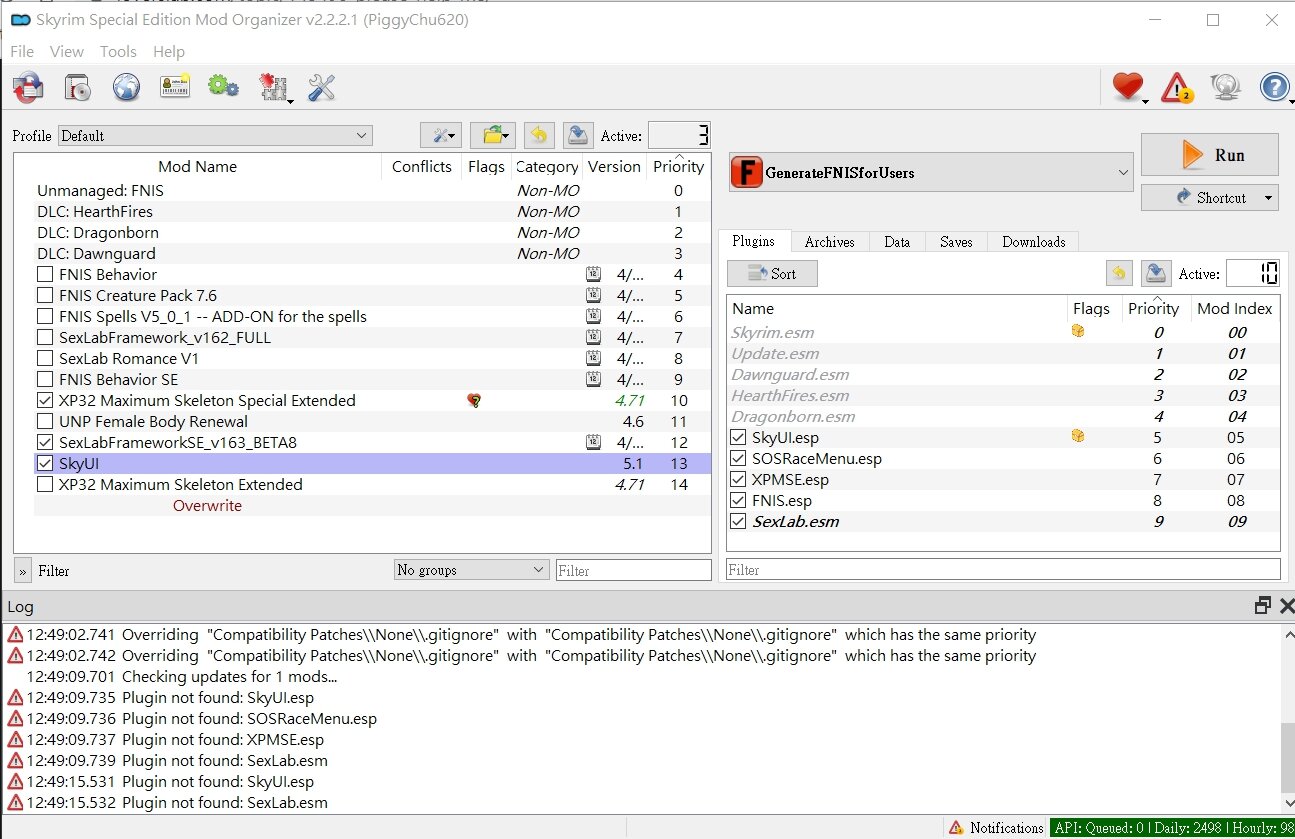The height and width of the screenshot is (839, 1295).
Task: Click the Sort plugins button
Action: click(x=771, y=273)
